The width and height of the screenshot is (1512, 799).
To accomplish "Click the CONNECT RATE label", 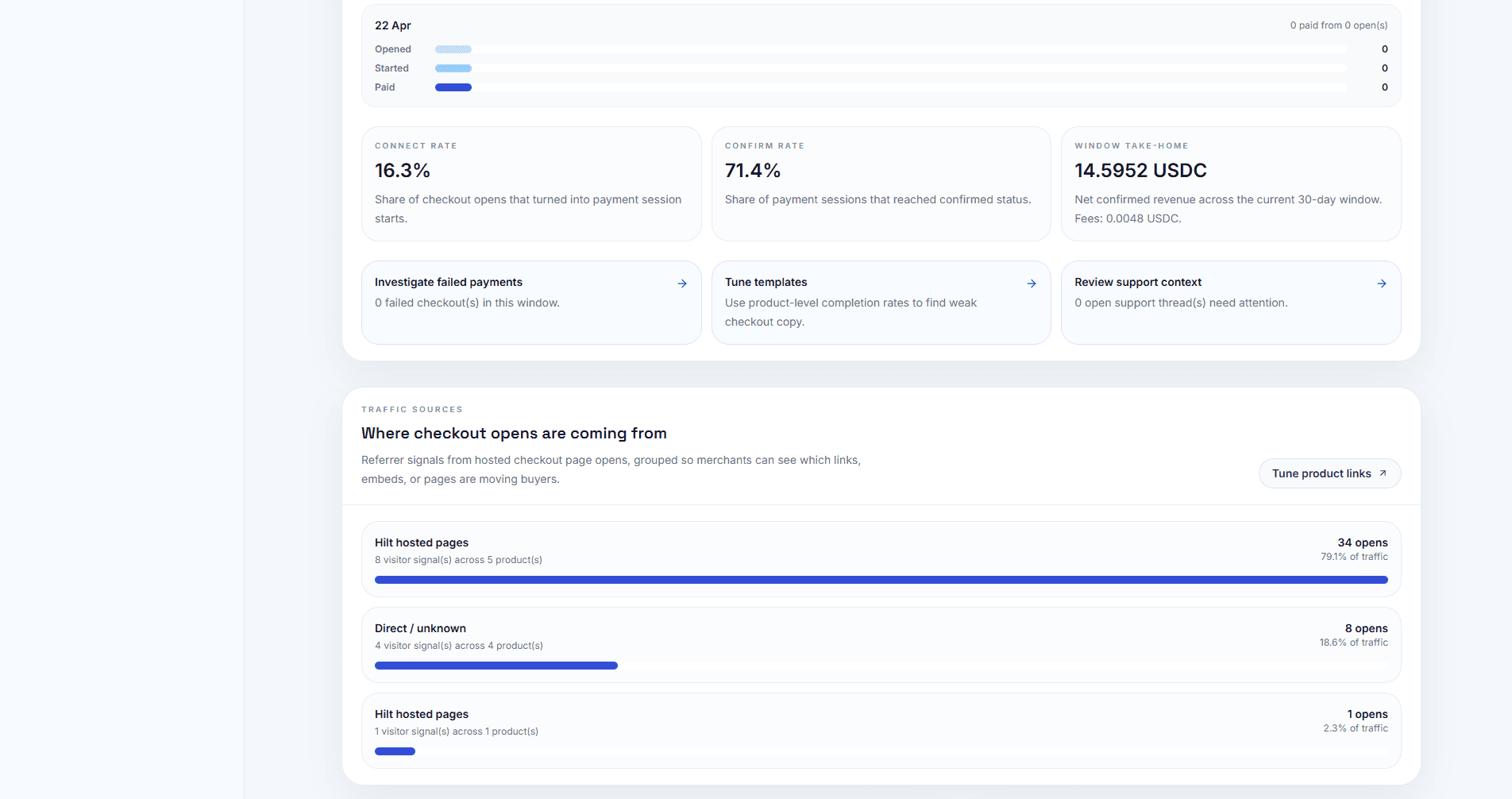I will pyautogui.click(x=415, y=146).
